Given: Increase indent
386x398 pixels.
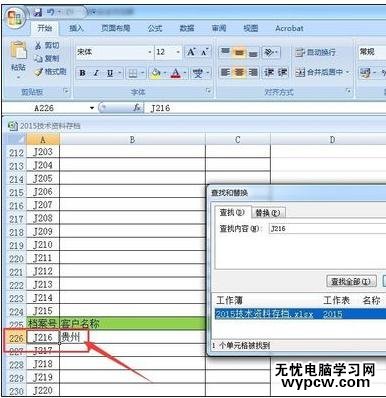Looking at the screenshot, I should (282, 72).
